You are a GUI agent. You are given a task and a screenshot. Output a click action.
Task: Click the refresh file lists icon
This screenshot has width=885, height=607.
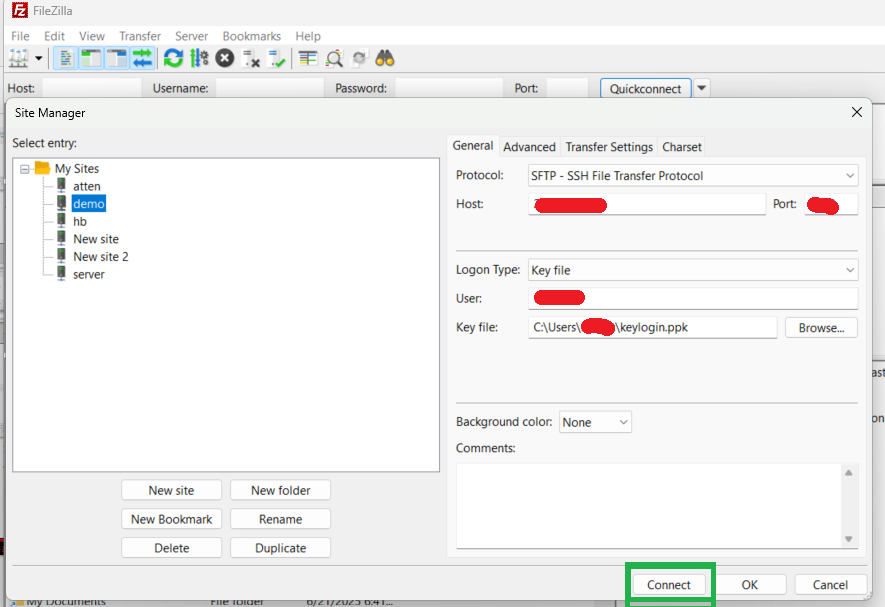pyautogui.click(x=173, y=58)
